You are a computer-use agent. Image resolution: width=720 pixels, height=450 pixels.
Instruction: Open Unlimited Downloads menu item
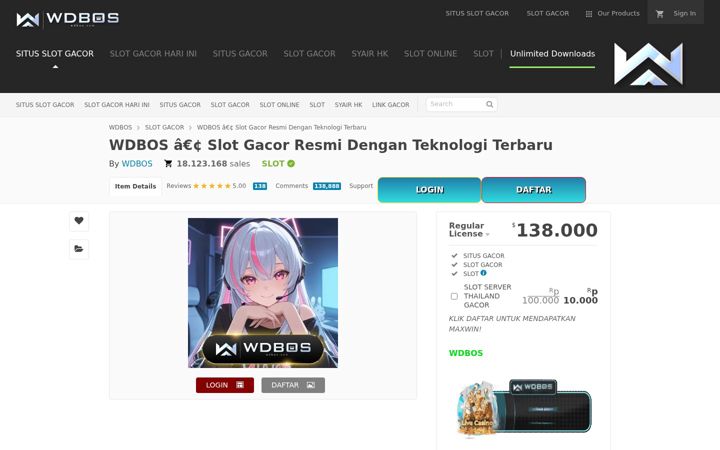pyautogui.click(x=552, y=54)
